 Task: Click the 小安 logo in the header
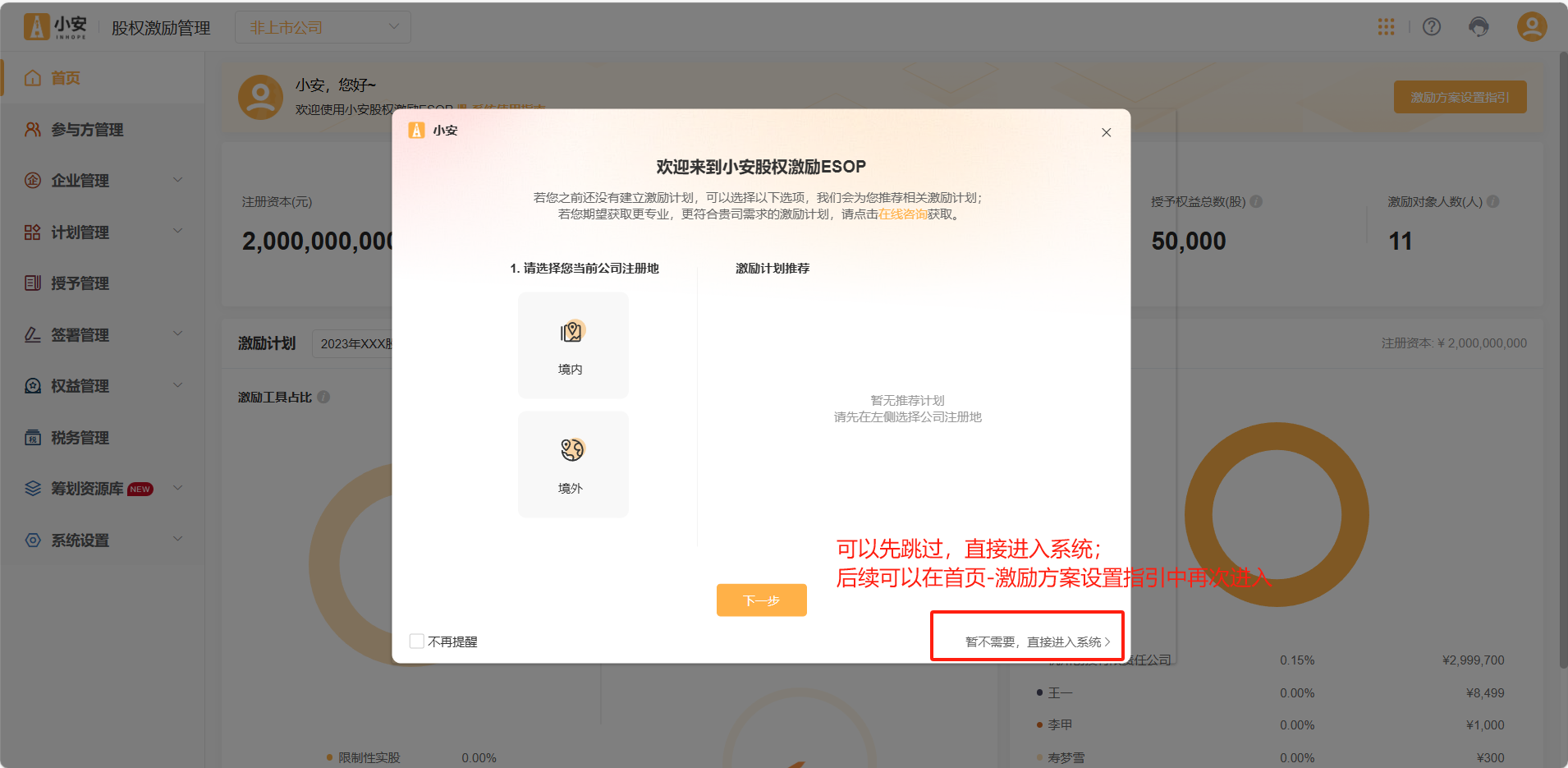click(x=55, y=27)
